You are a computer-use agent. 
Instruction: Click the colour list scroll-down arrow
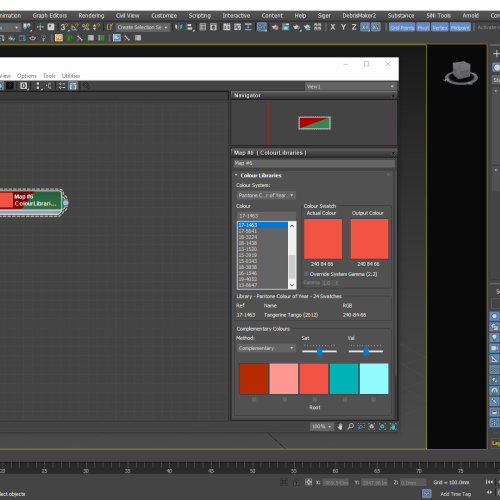[292, 285]
